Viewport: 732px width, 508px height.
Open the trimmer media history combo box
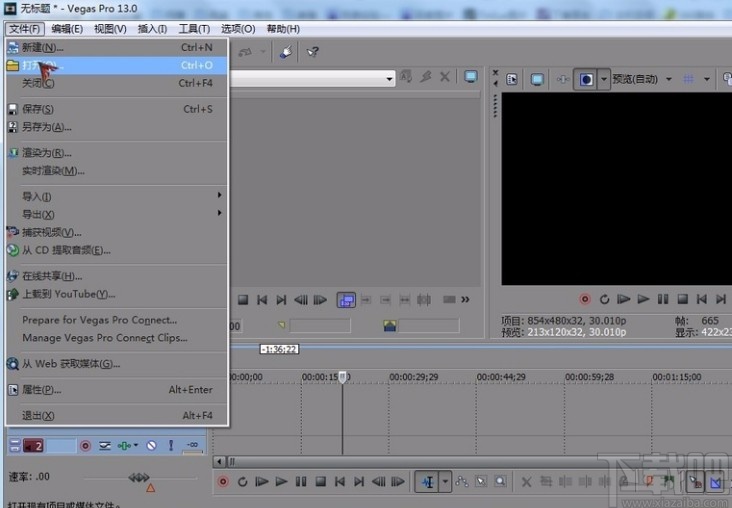point(313,78)
